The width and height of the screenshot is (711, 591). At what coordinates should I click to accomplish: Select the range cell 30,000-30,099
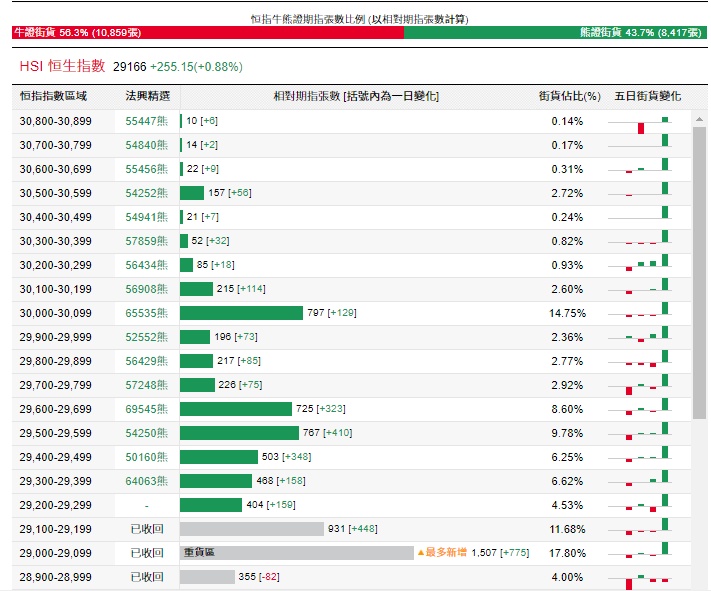(55, 313)
